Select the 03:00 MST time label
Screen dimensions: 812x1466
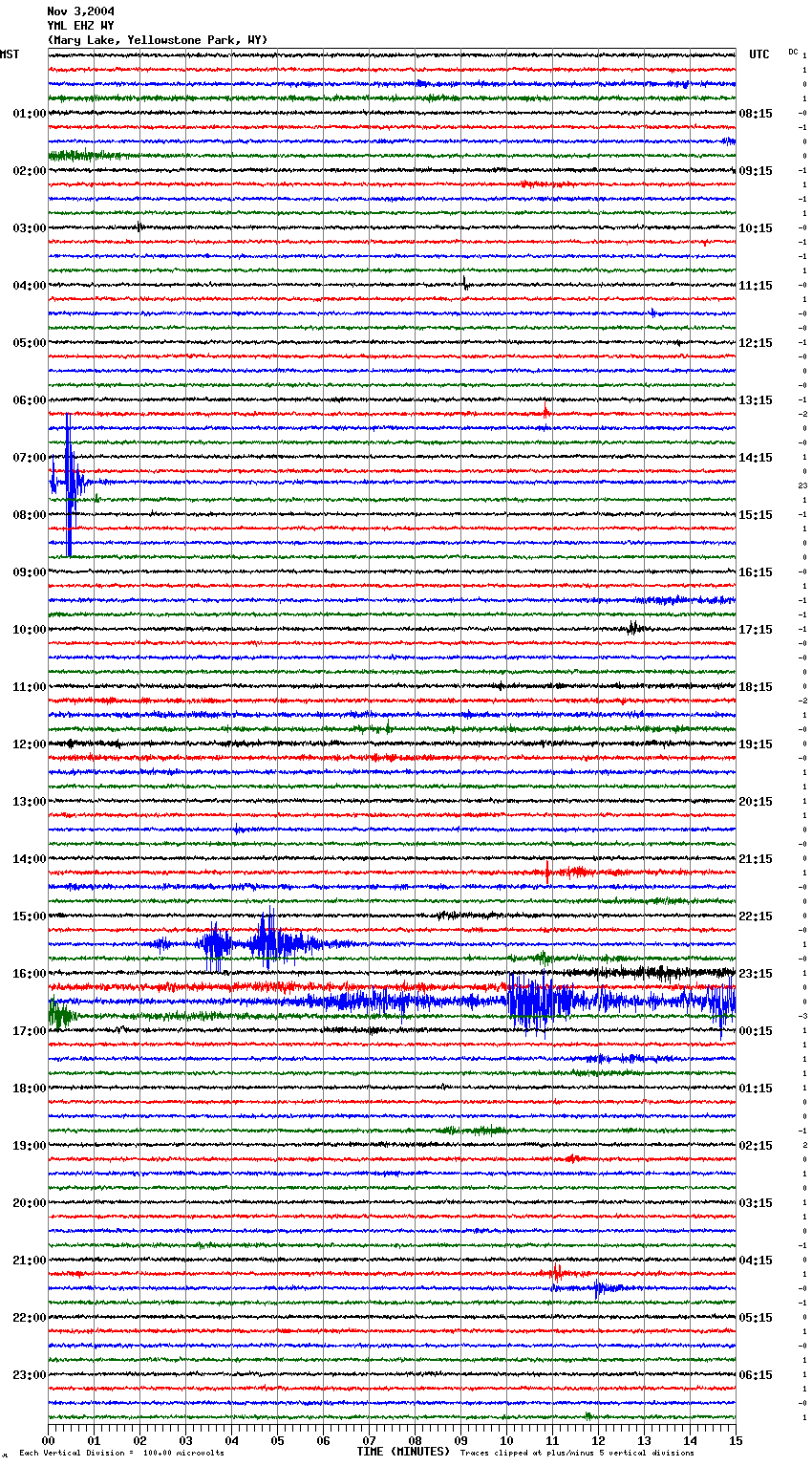[x=30, y=228]
